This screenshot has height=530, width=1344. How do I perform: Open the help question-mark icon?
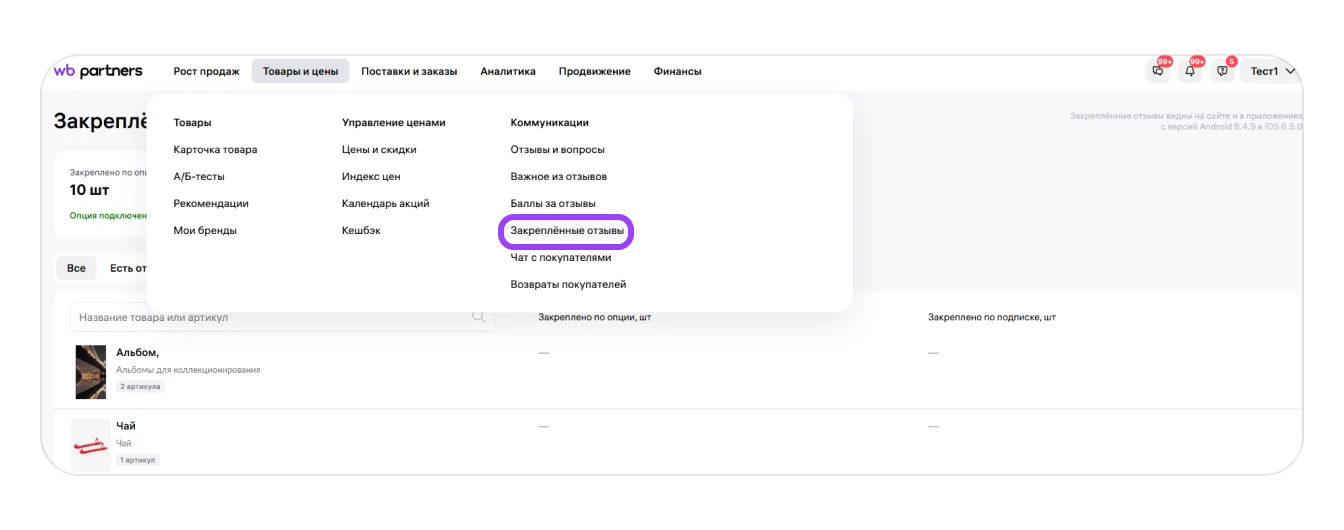(1222, 71)
